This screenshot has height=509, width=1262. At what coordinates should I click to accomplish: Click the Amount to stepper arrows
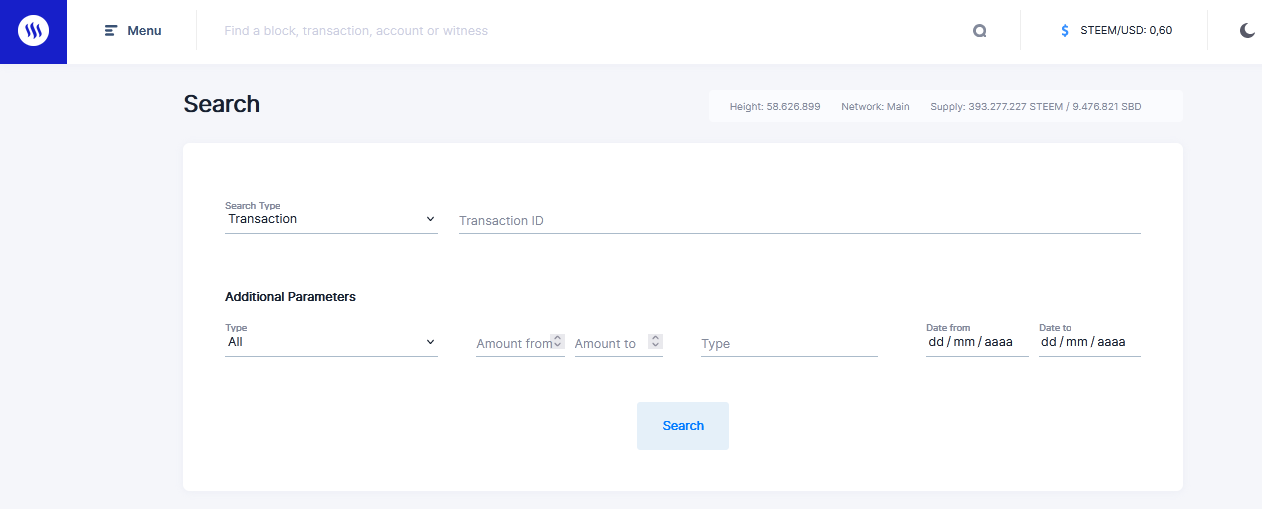click(655, 341)
